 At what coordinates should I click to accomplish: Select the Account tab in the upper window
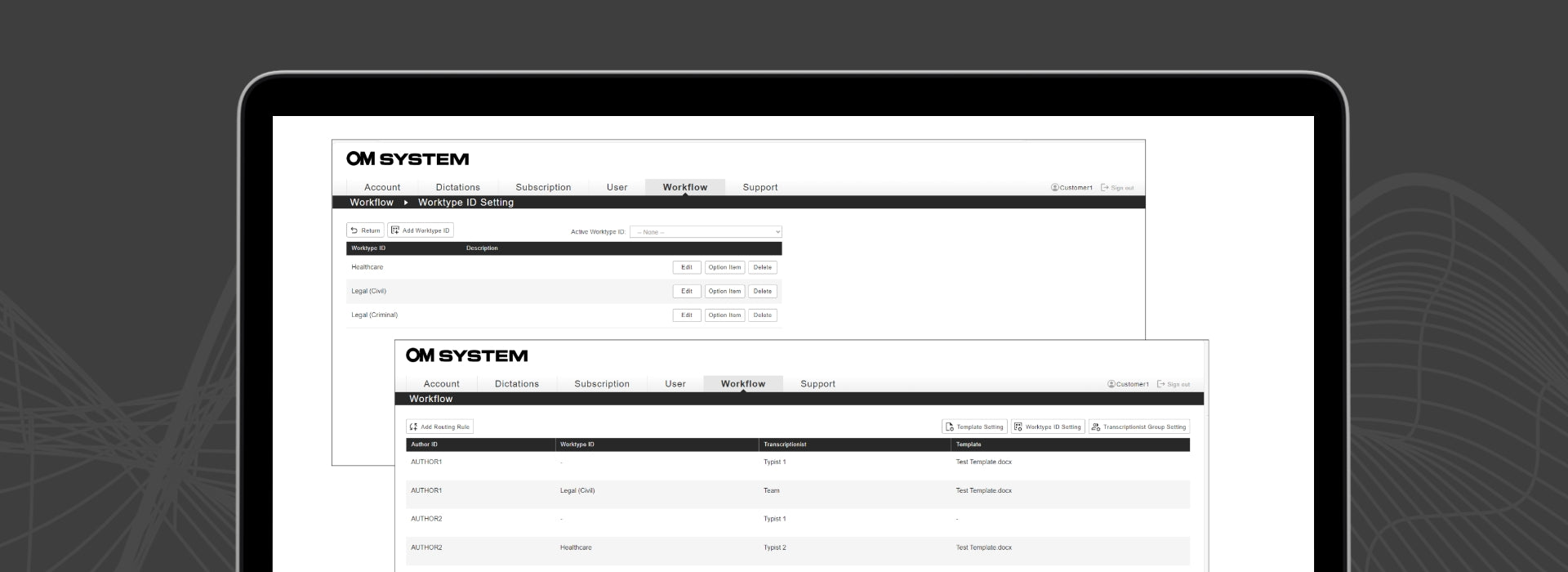(x=382, y=187)
